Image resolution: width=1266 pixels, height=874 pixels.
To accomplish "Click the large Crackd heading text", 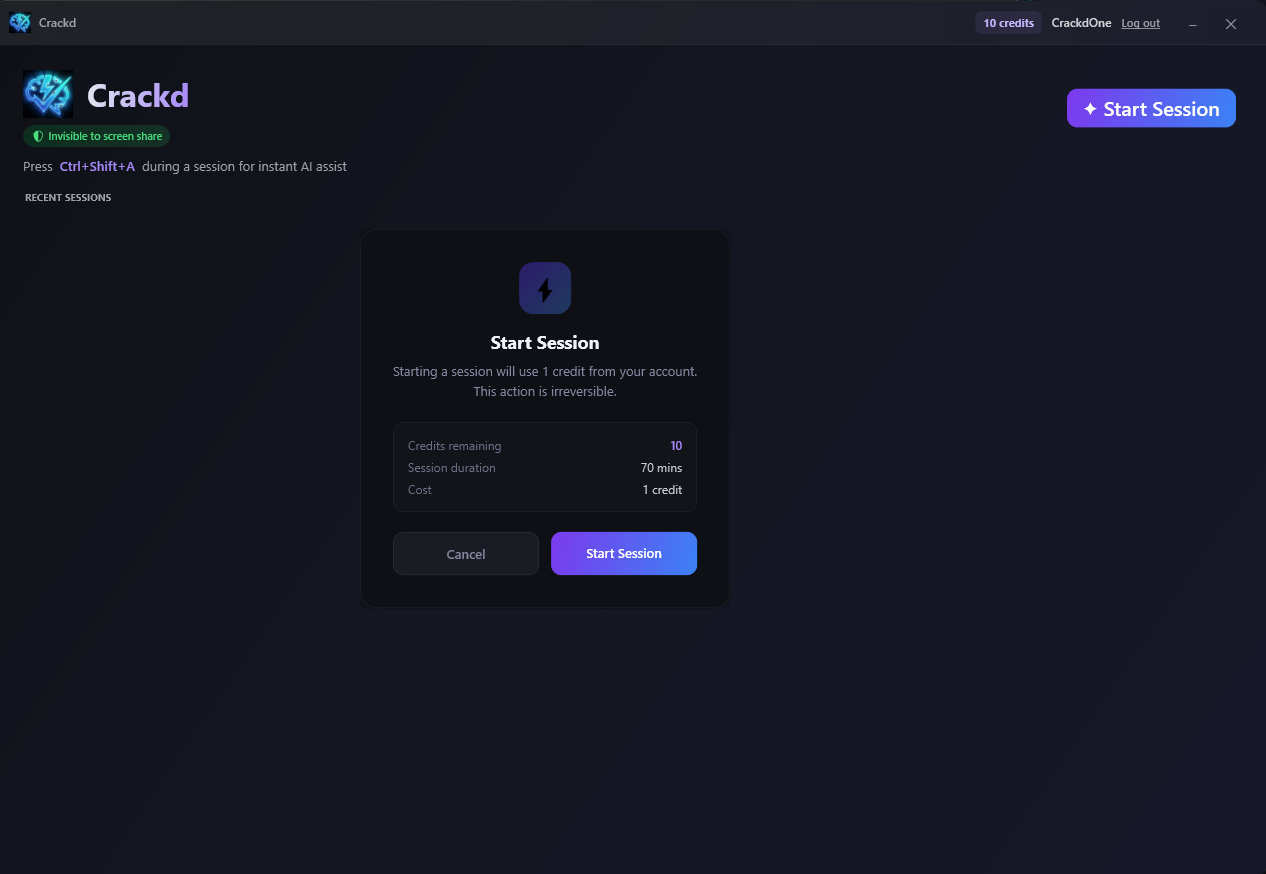I will click(x=138, y=96).
